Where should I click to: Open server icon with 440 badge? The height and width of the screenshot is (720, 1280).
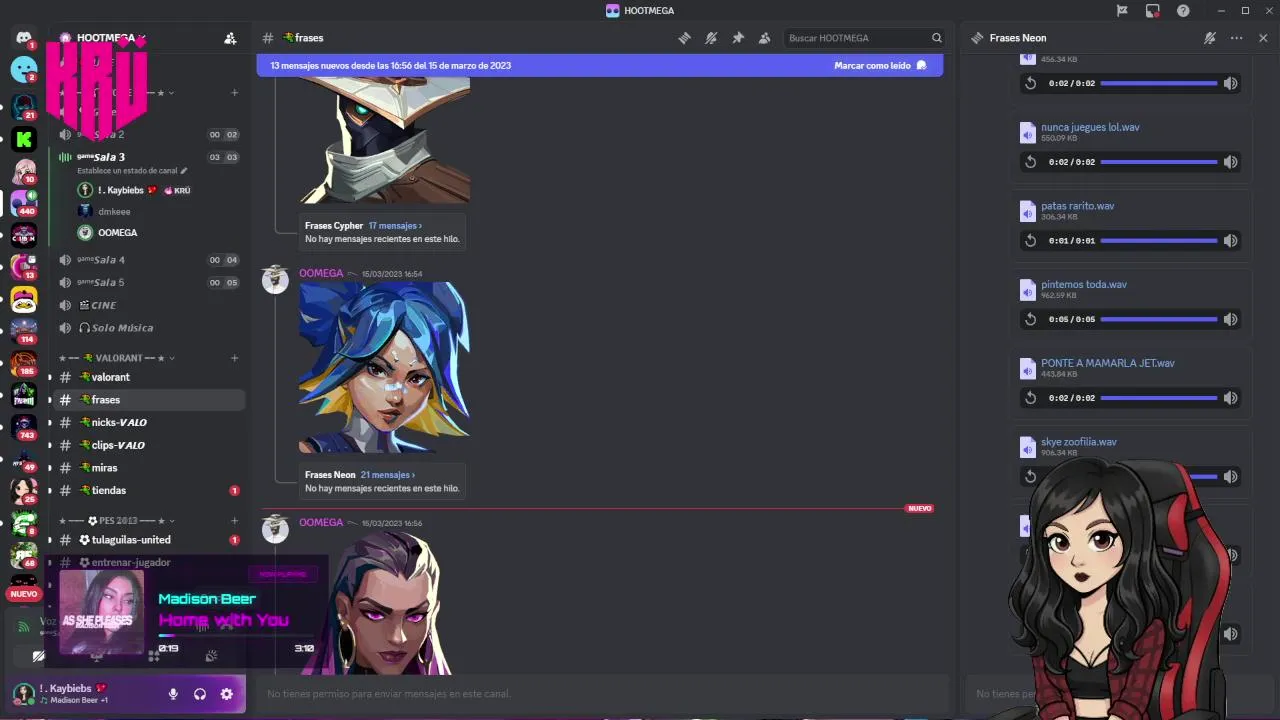[24, 203]
